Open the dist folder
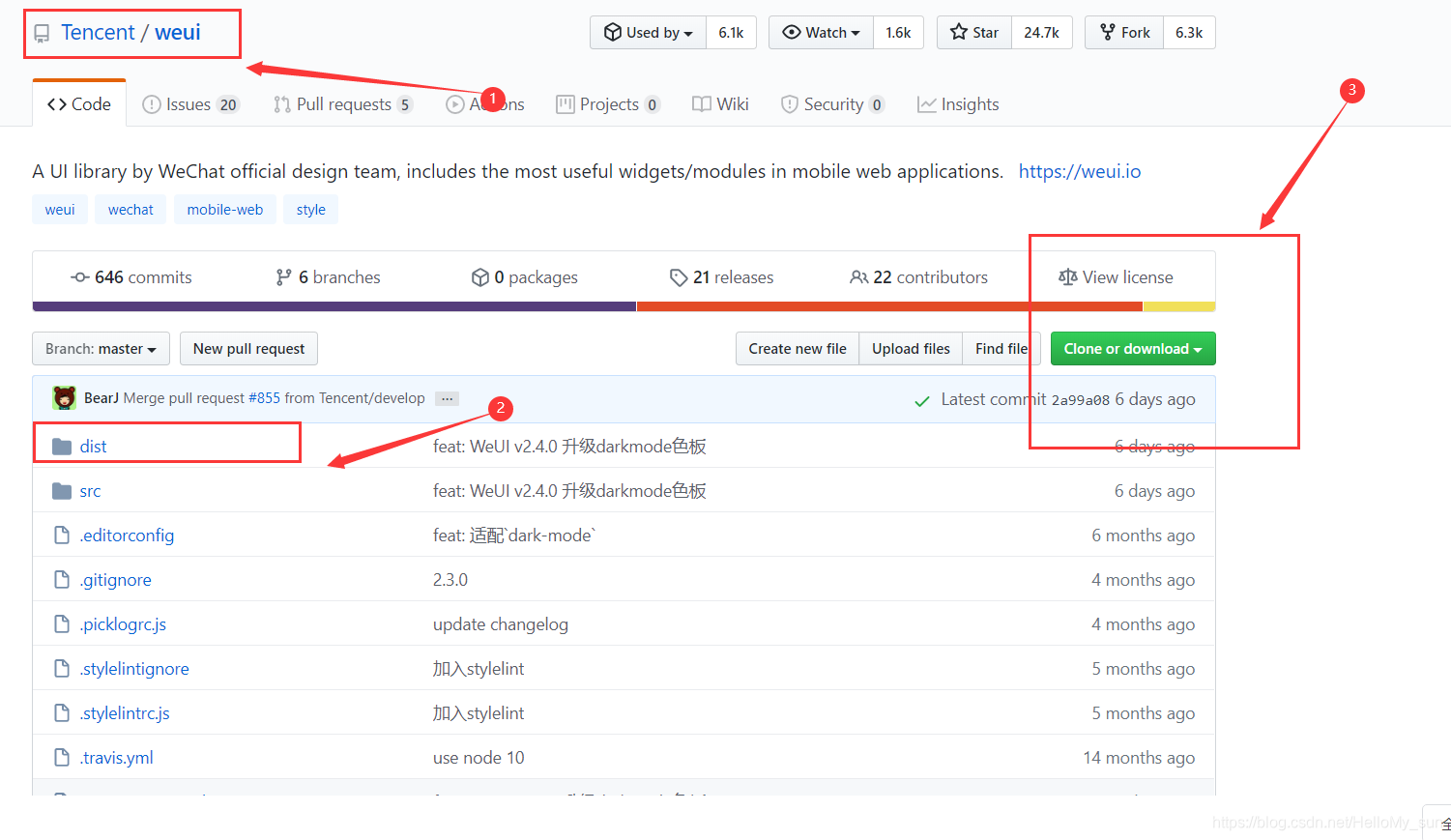 (93, 447)
